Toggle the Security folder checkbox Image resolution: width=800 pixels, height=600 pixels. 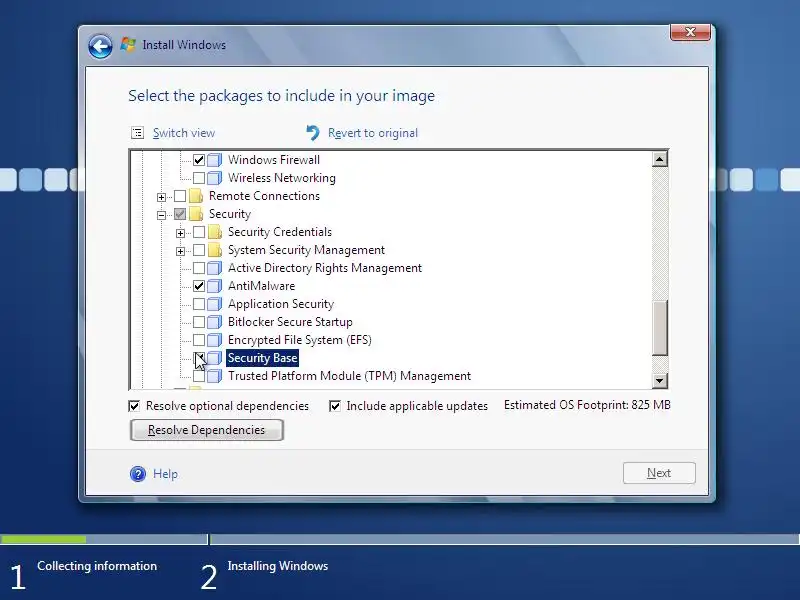[180, 214]
